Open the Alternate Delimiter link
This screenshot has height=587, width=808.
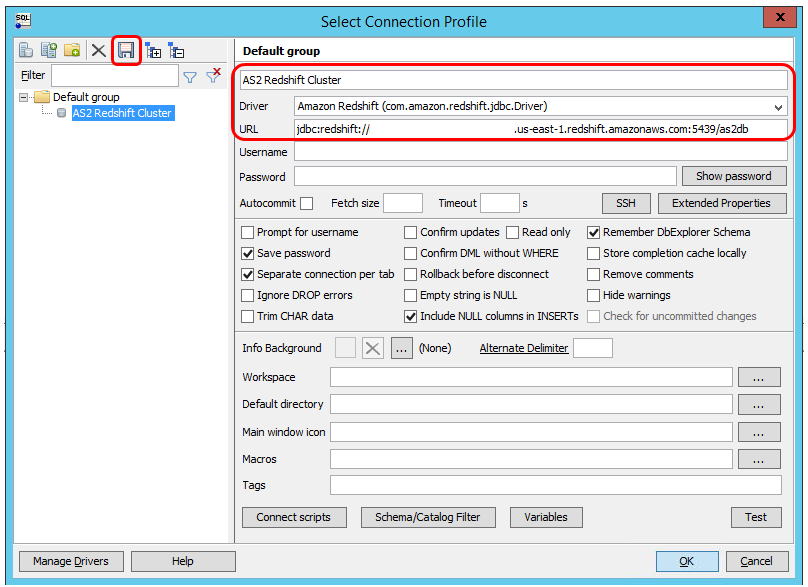click(x=524, y=348)
